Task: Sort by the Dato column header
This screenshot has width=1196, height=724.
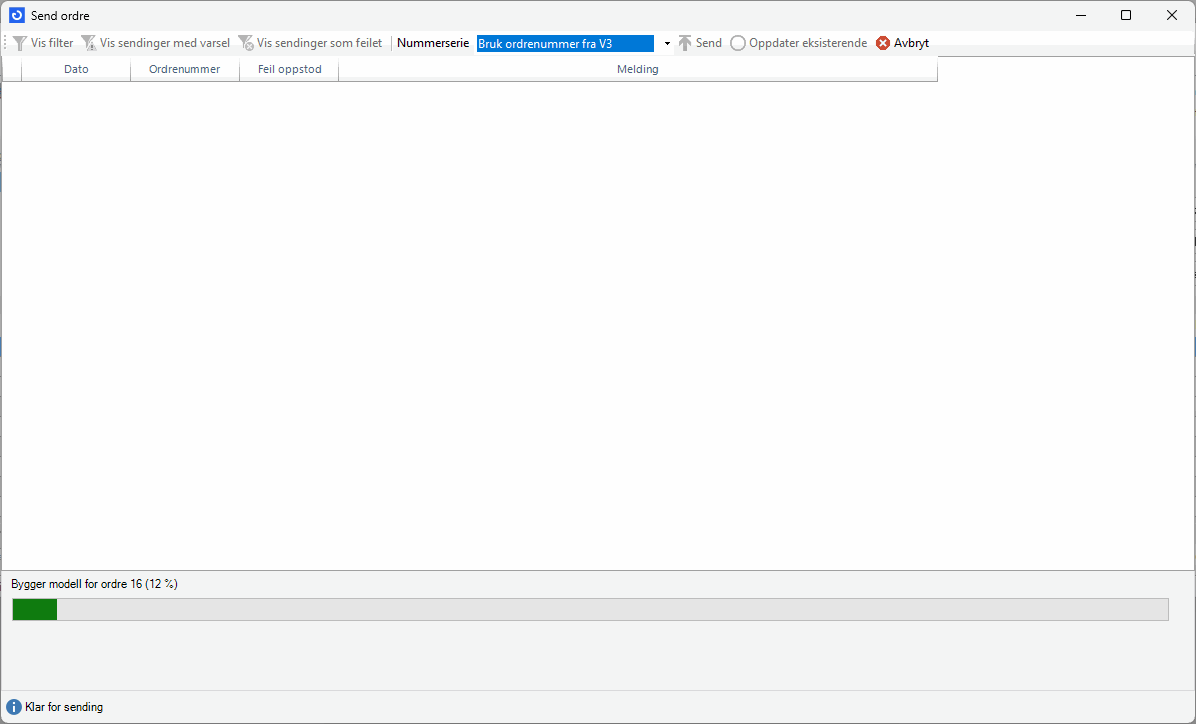Action: pyautogui.click(x=76, y=70)
